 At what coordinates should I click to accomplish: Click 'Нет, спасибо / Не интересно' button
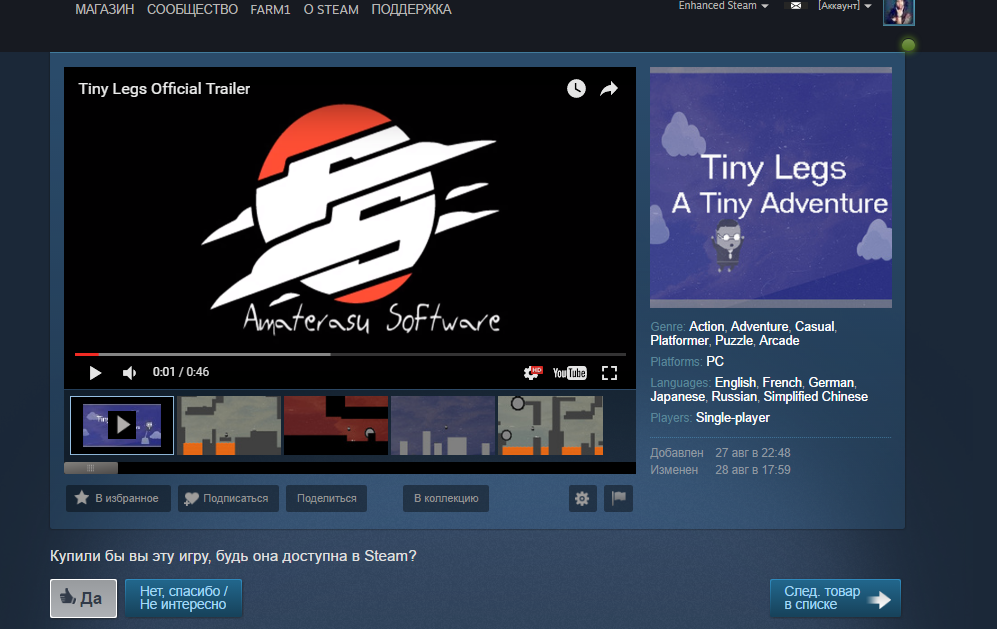click(x=183, y=598)
